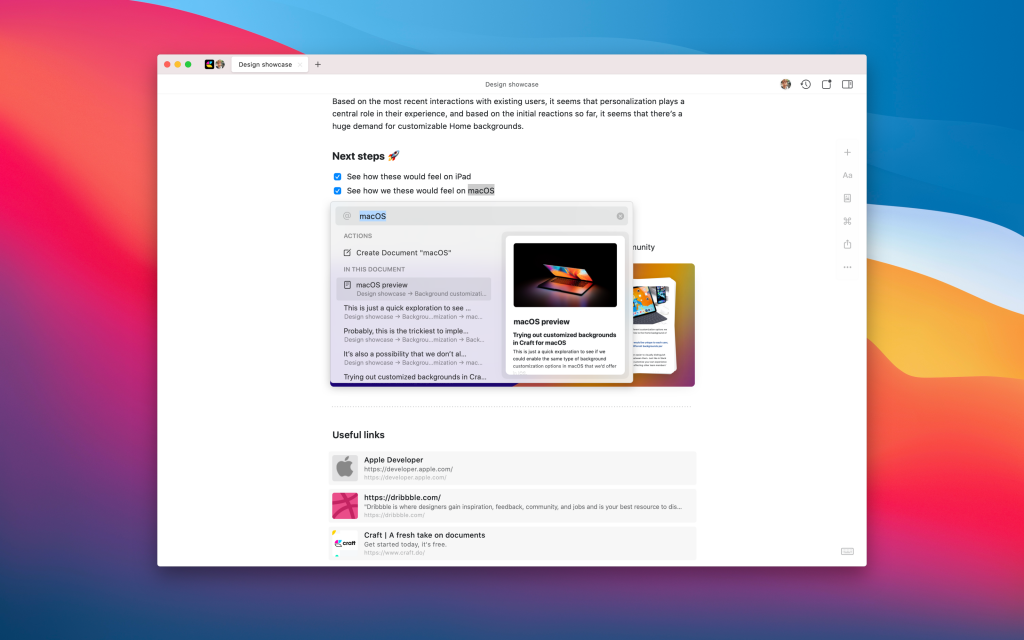Toggle the right sidebar panel icon
1024x640 pixels.
coord(847,84)
